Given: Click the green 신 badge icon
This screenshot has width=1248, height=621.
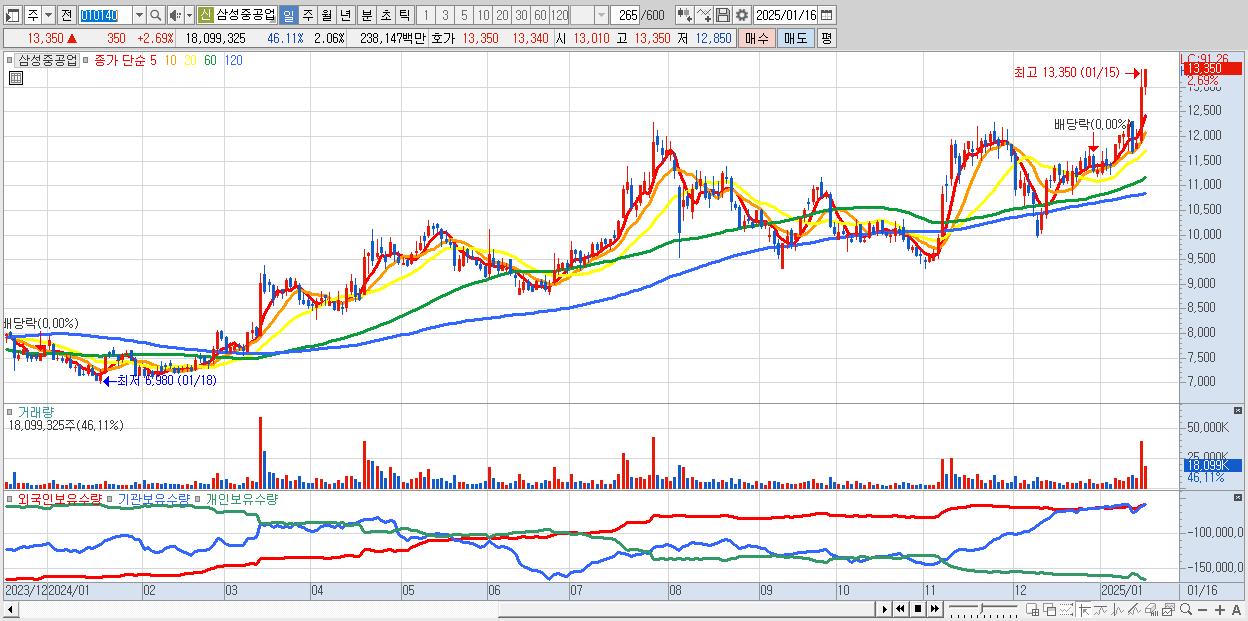Looking at the screenshot, I should [x=205, y=15].
